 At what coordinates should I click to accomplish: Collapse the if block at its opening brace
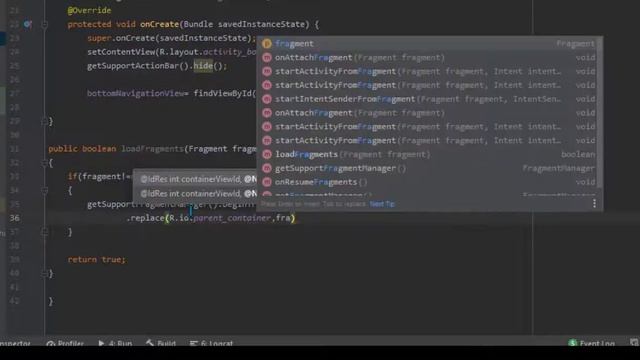44,191
